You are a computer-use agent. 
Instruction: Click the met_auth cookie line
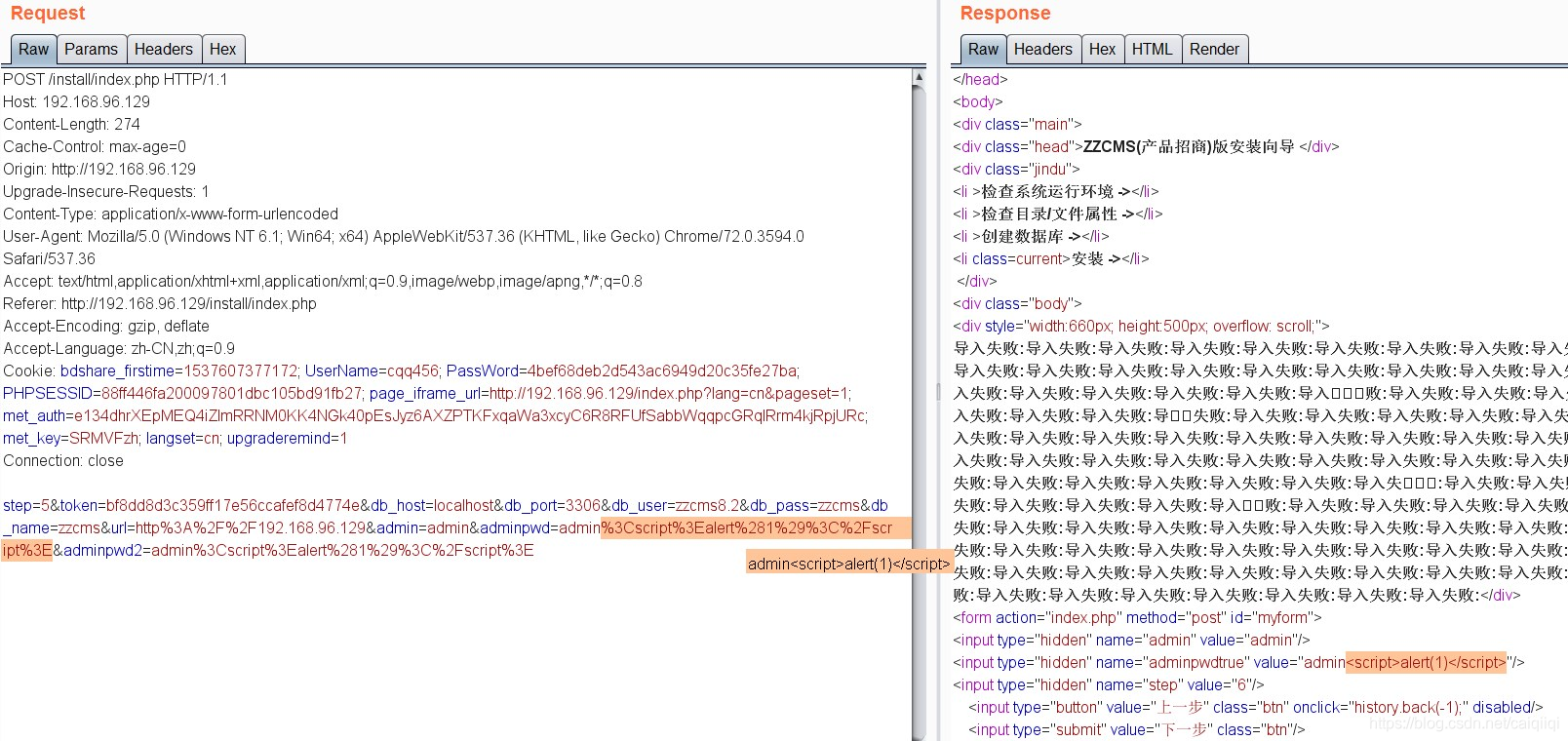tap(435, 415)
